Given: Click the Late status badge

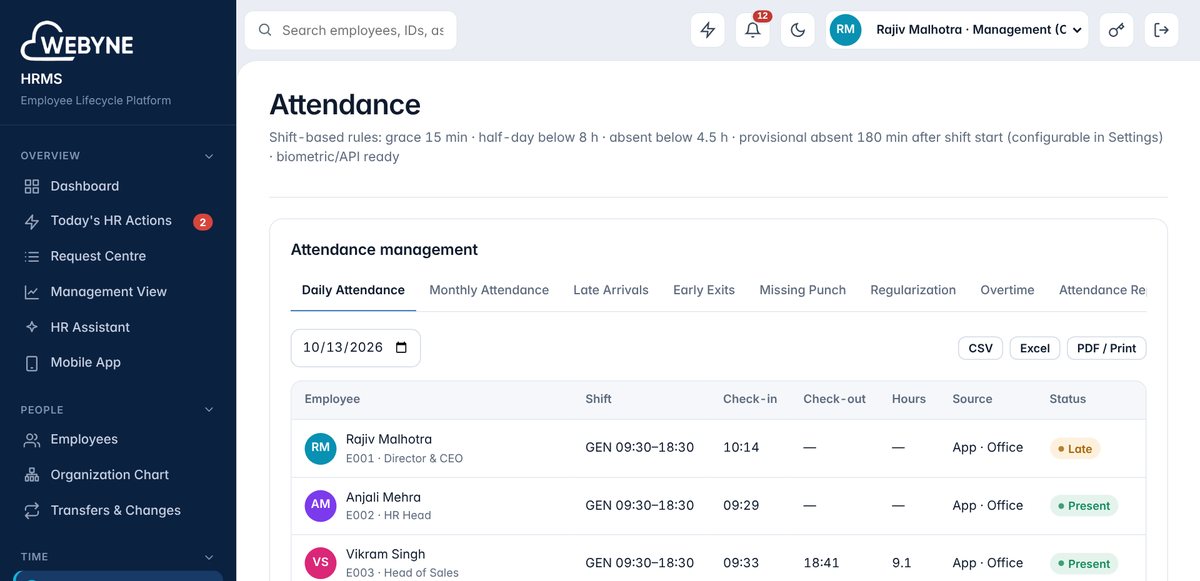Looking at the screenshot, I should tap(1075, 449).
